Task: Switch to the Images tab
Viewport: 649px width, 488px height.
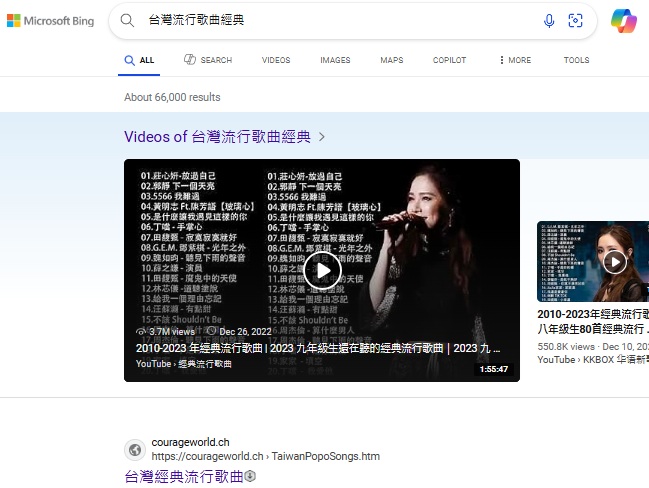Action: point(335,60)
